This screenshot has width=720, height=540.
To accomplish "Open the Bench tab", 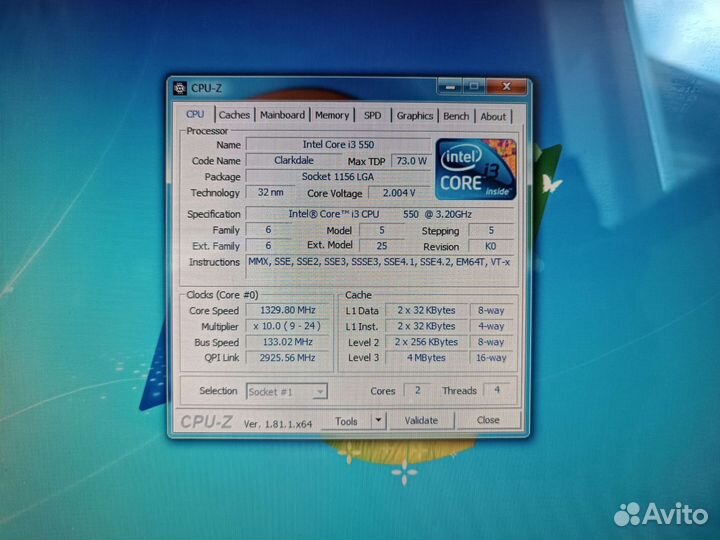I will click(456, 116).
